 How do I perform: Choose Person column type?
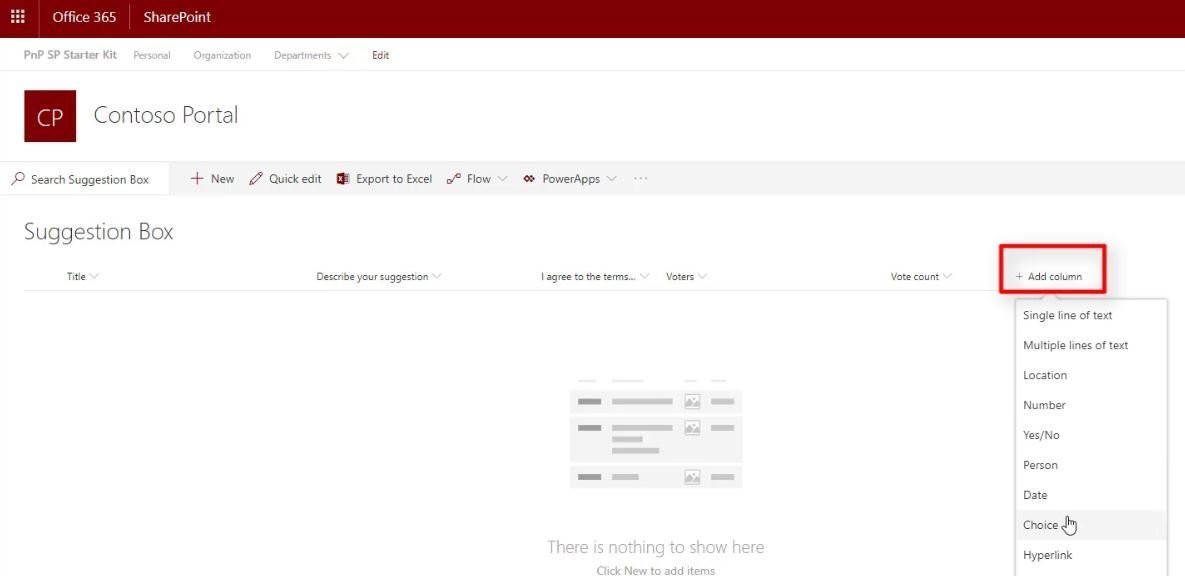tap(1091, 465)
